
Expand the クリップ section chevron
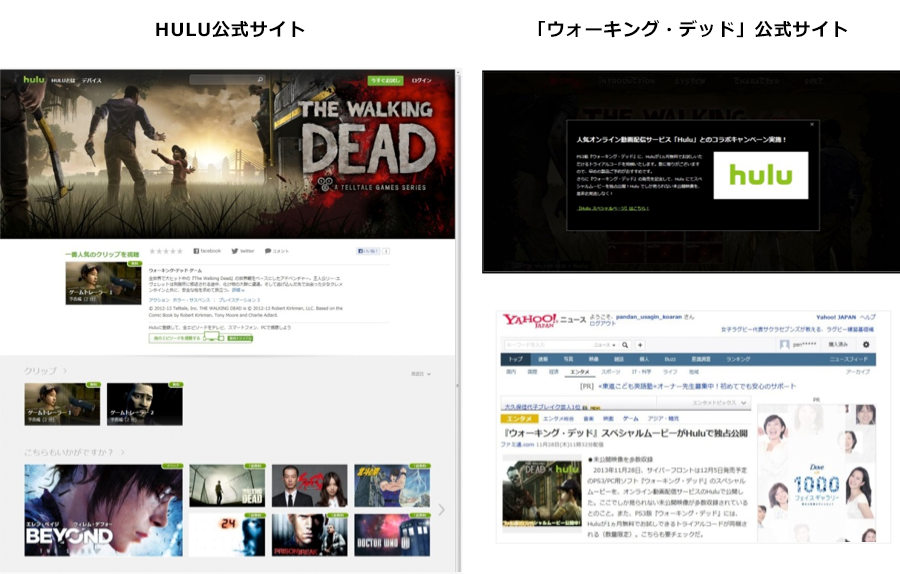pos(65,371)
